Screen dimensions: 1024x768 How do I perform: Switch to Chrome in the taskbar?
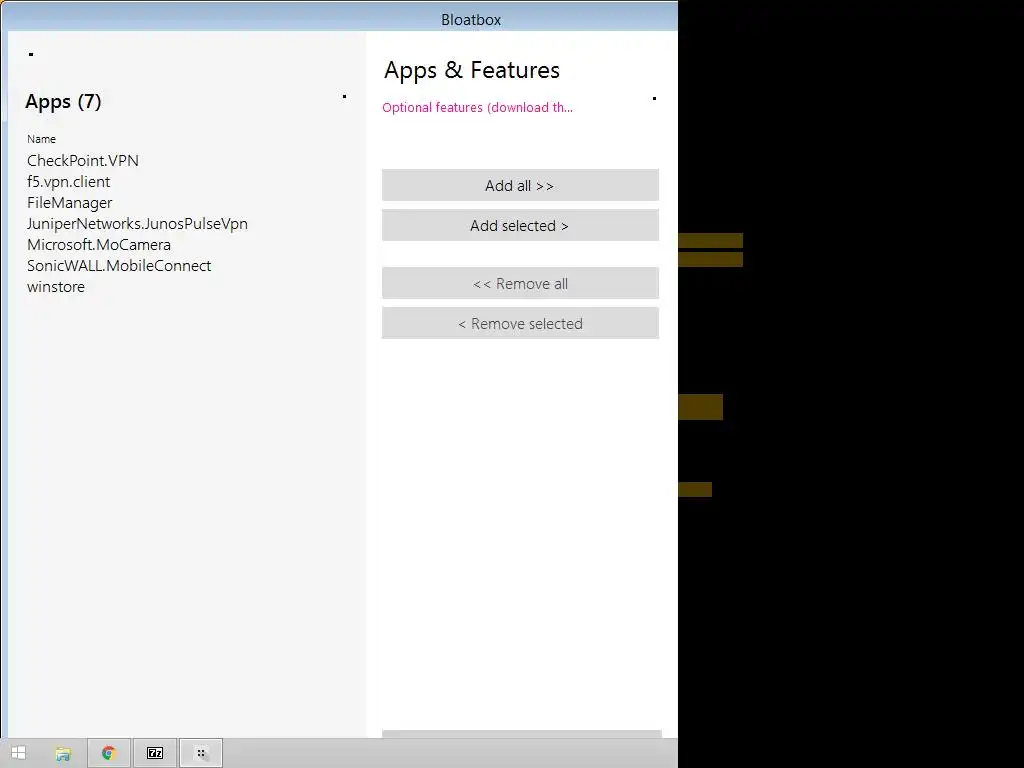tap(109, 753)
